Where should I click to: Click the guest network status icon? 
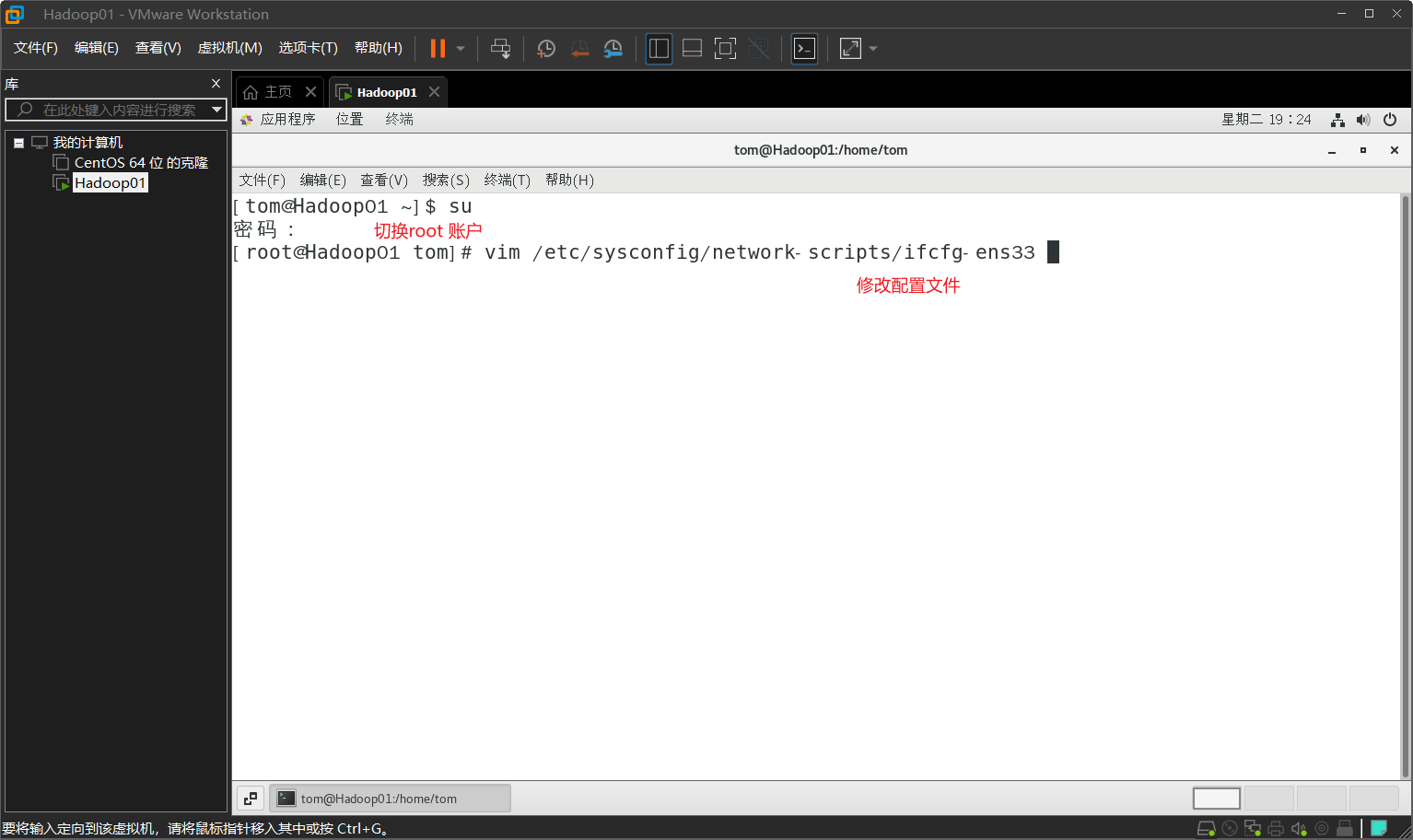(1337, 120)
